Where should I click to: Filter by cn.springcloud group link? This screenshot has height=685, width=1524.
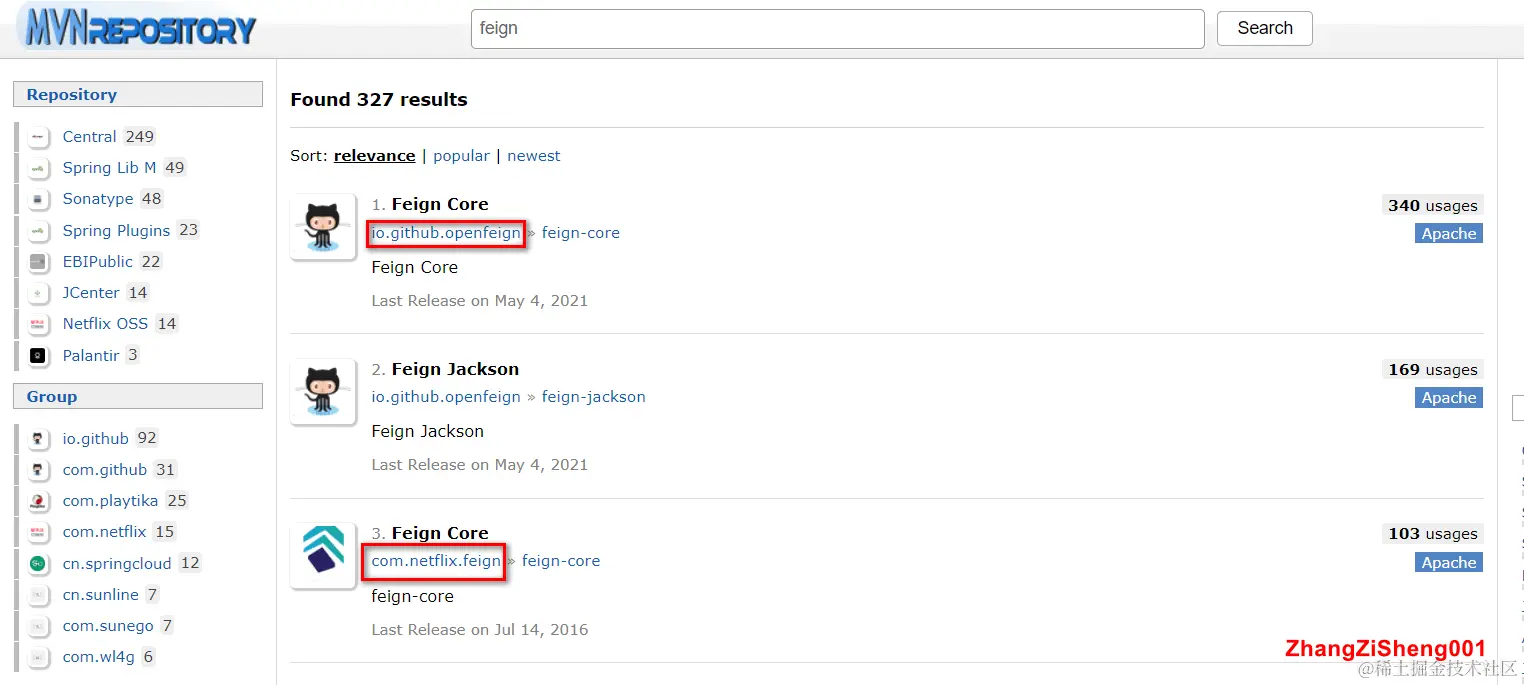point(117,564)
